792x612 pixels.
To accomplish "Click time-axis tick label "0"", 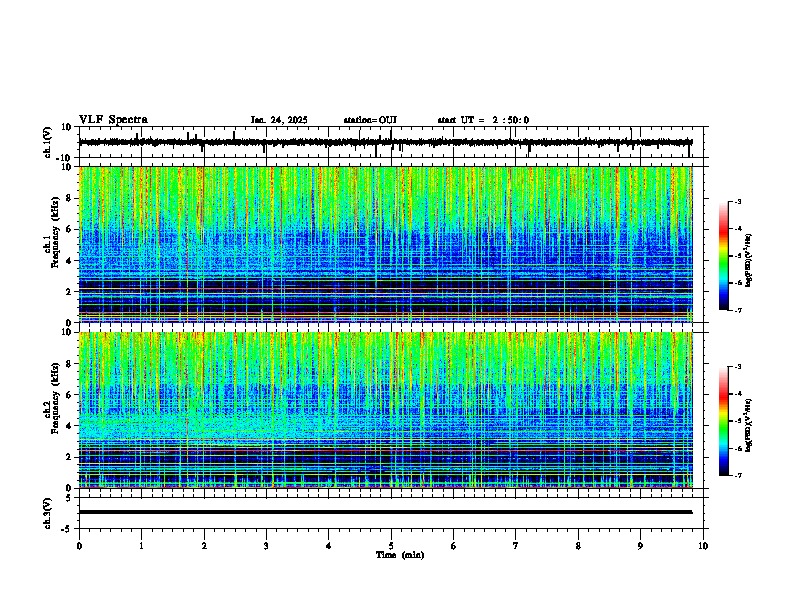I will point(79,546).
